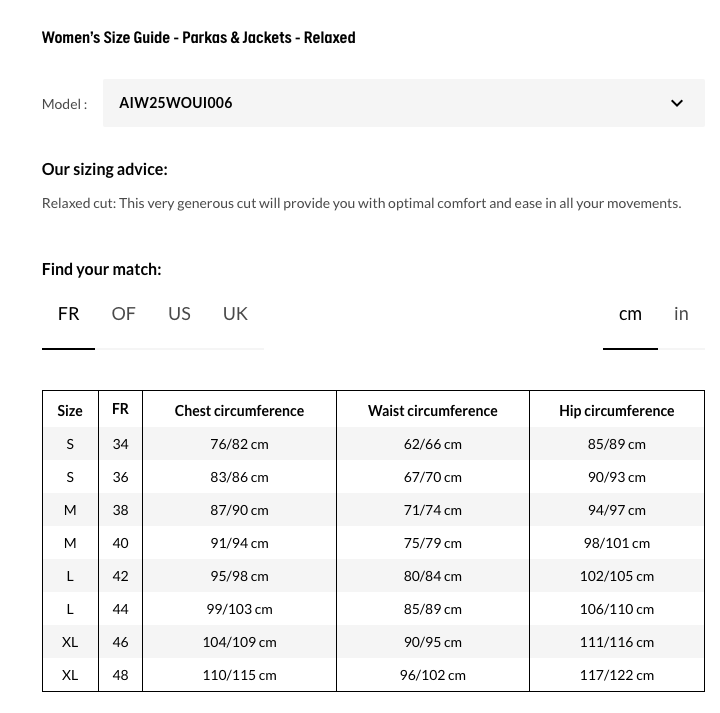Click the chevron arrow in the Model selector
Screen dimensions: 720x713
pos(677,103)
